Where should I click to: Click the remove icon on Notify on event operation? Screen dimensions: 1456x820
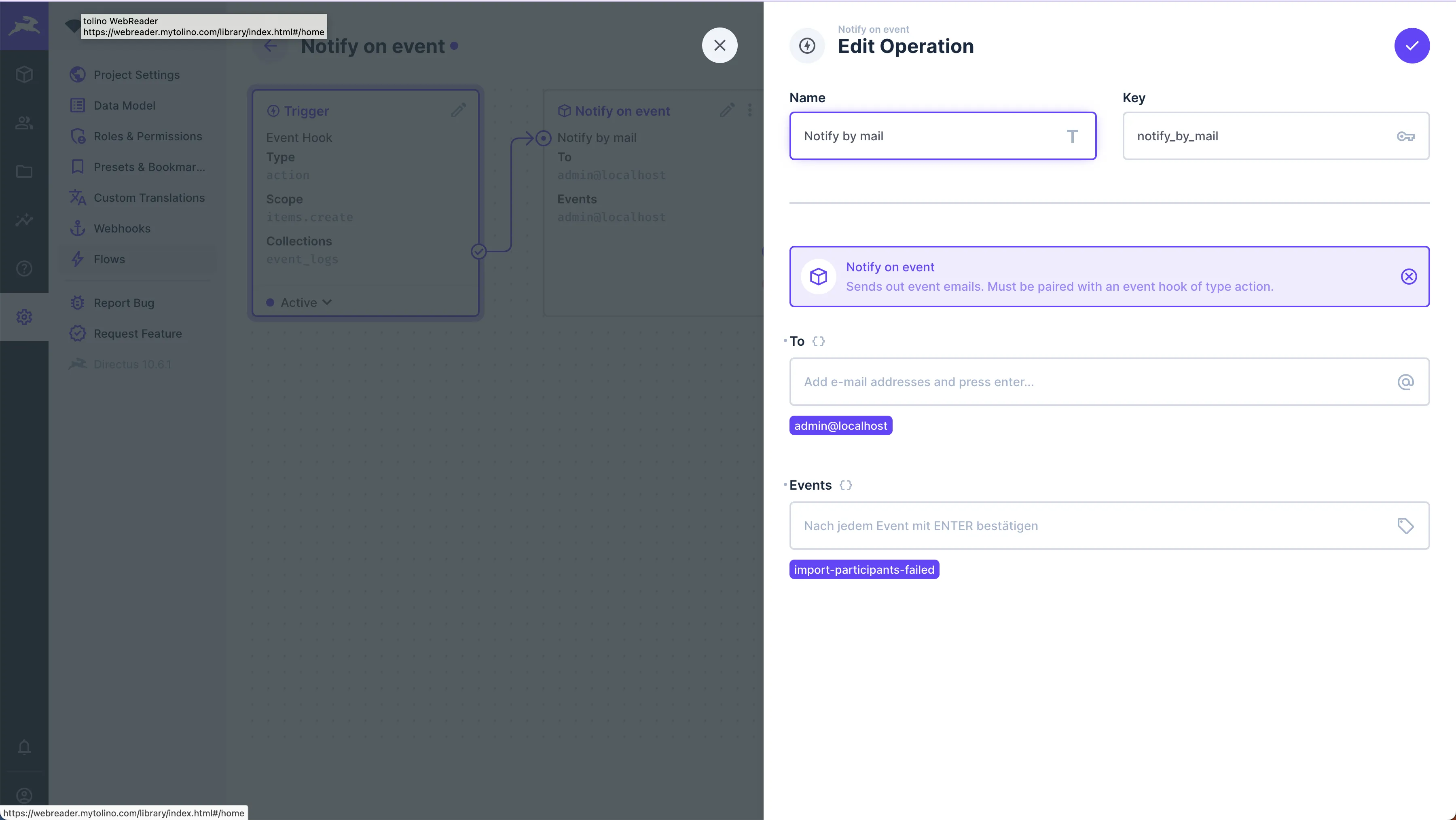[x=1409, y=276]
